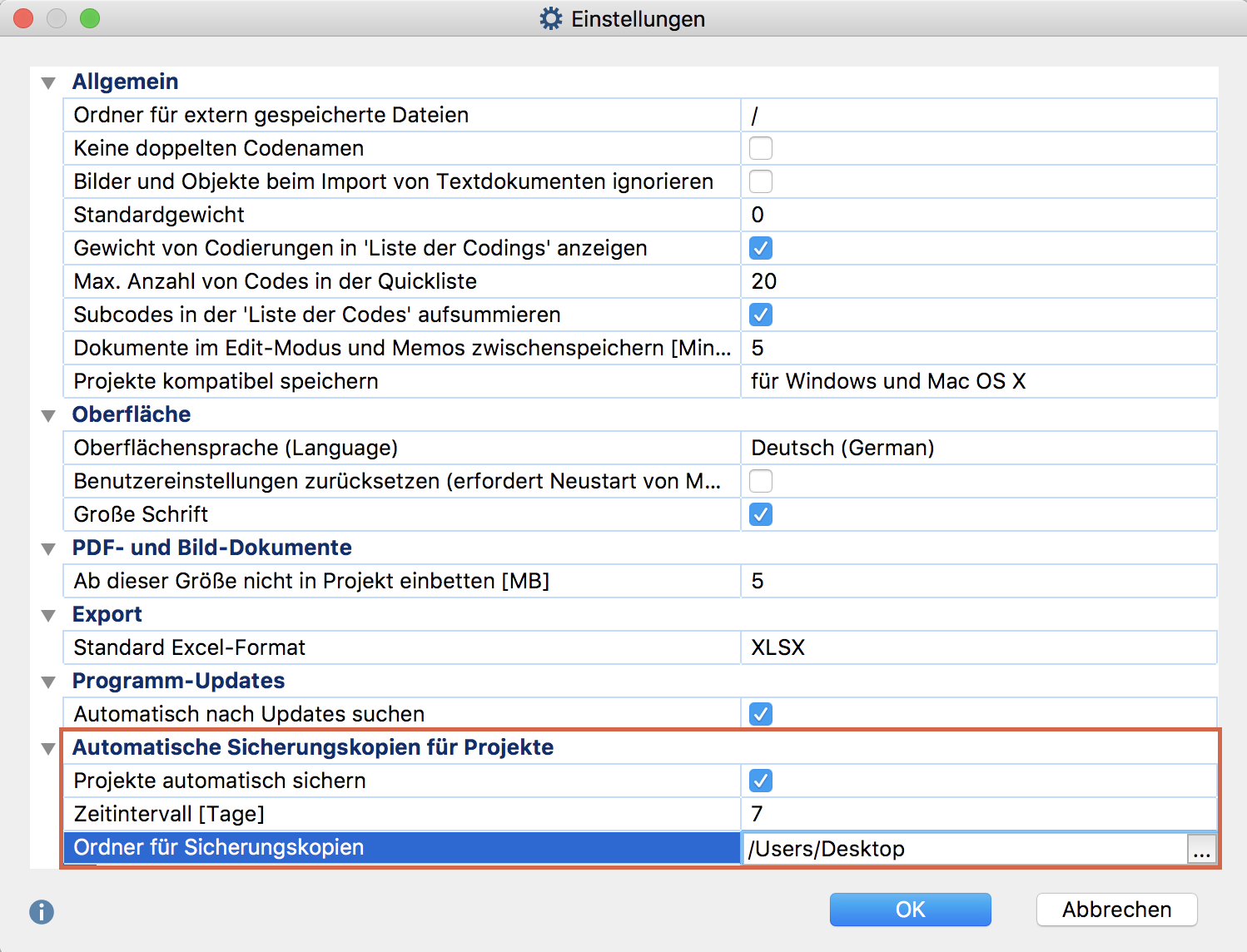Uncheck 'Projekte automatisch sichern' checkbox

pyautogui.click(x=761, y=781)
